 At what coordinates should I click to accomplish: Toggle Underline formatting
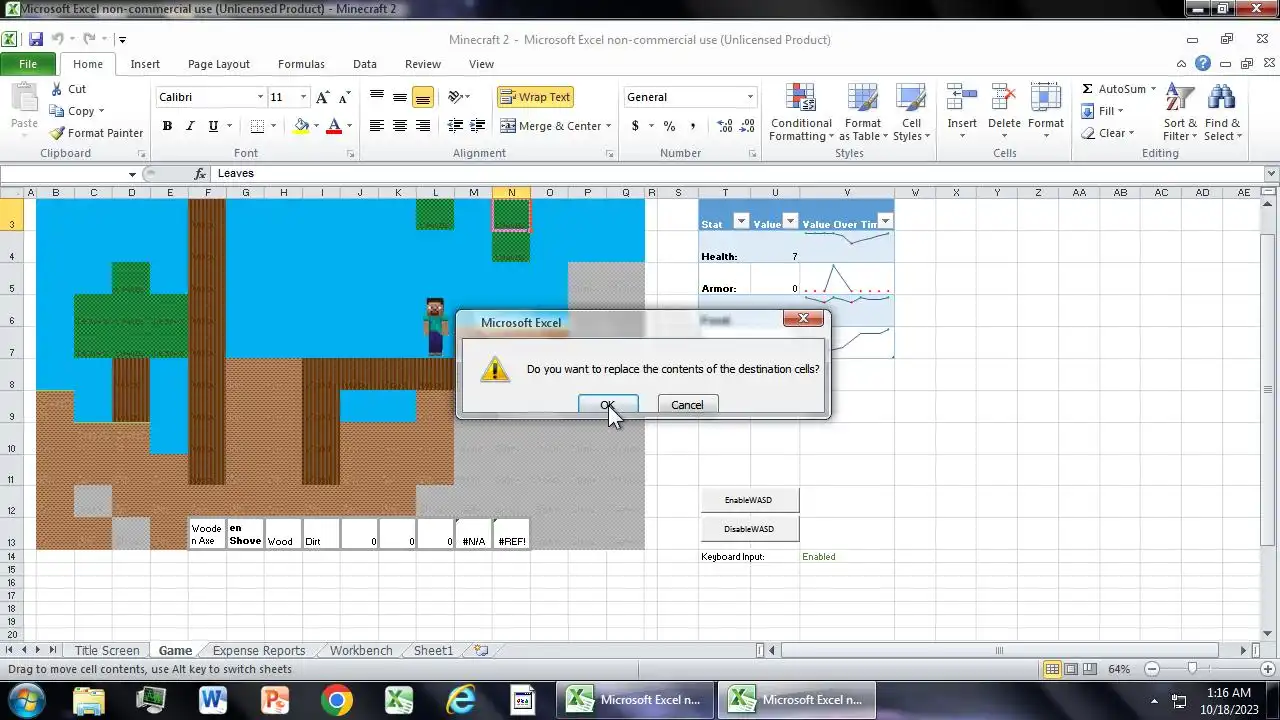pos(213,126)
